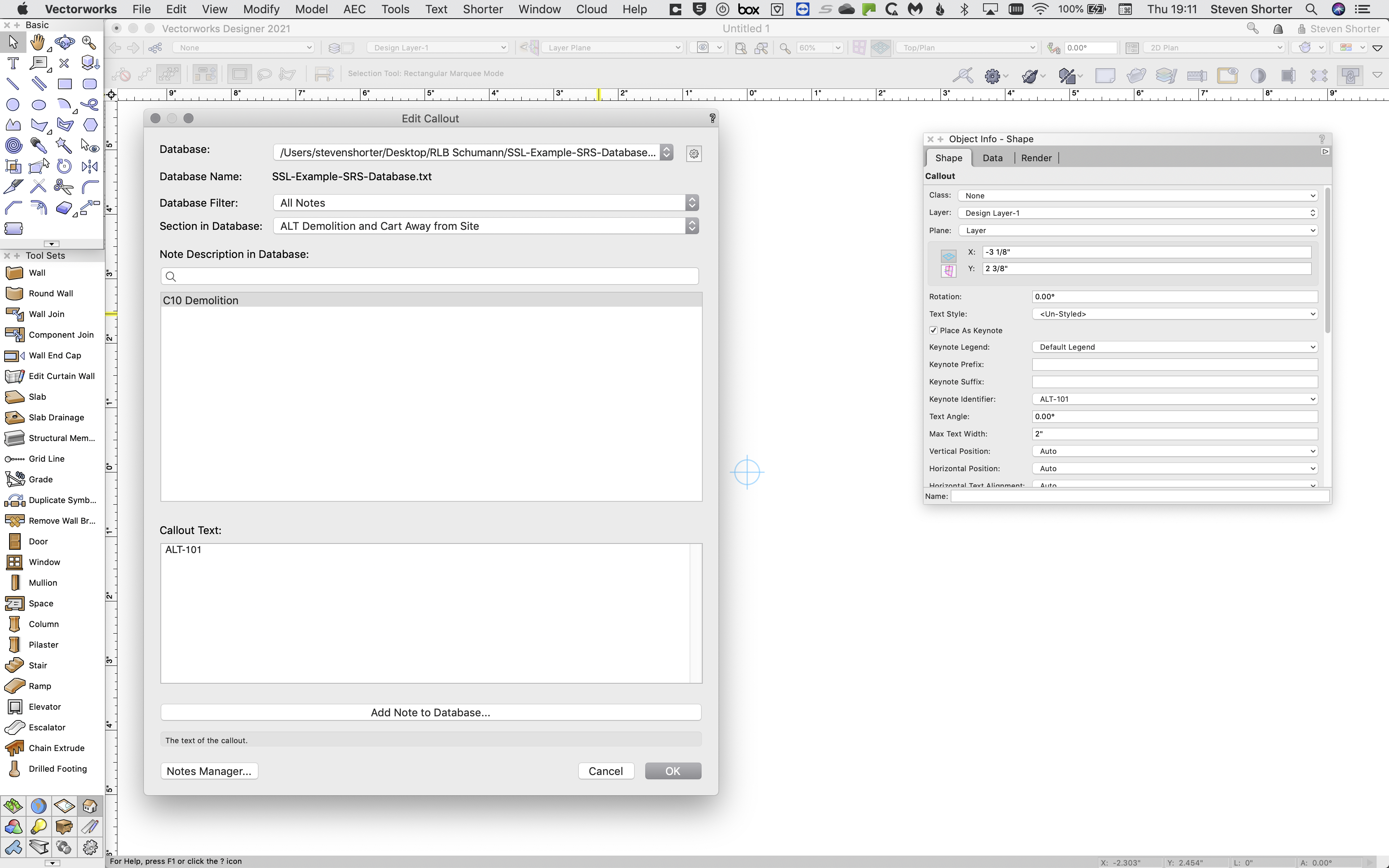
Task: Click inside the Keynote Prefix field
Action: [1174, 364]
